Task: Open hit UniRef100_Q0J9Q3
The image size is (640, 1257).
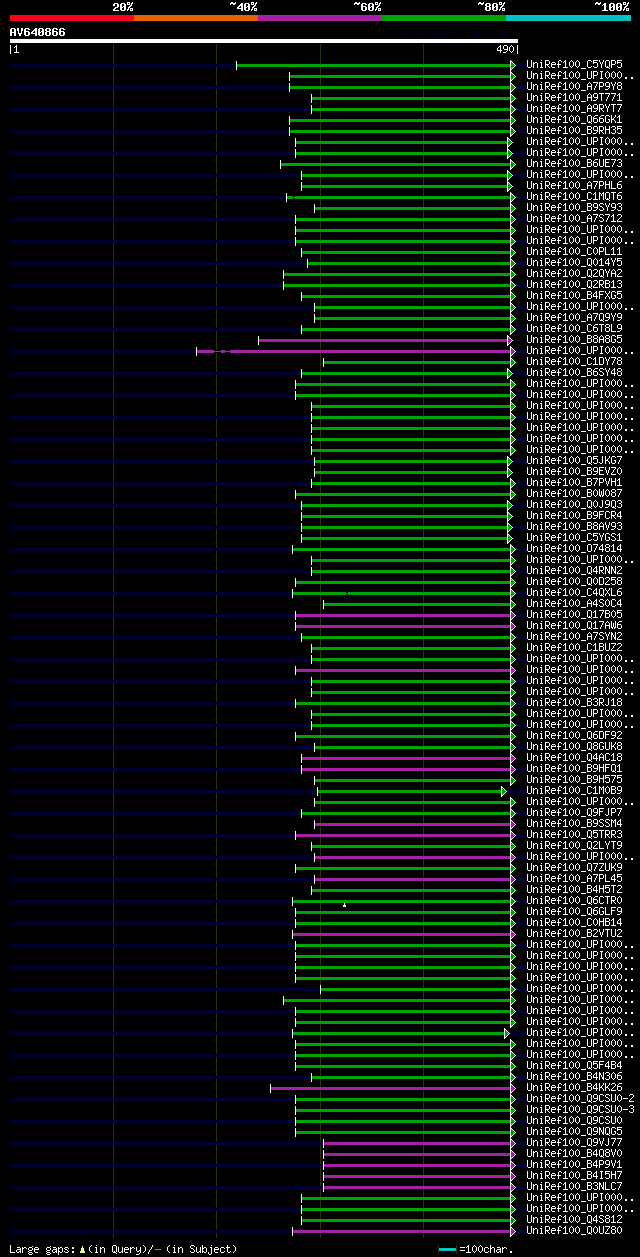Action: (574, 505)
